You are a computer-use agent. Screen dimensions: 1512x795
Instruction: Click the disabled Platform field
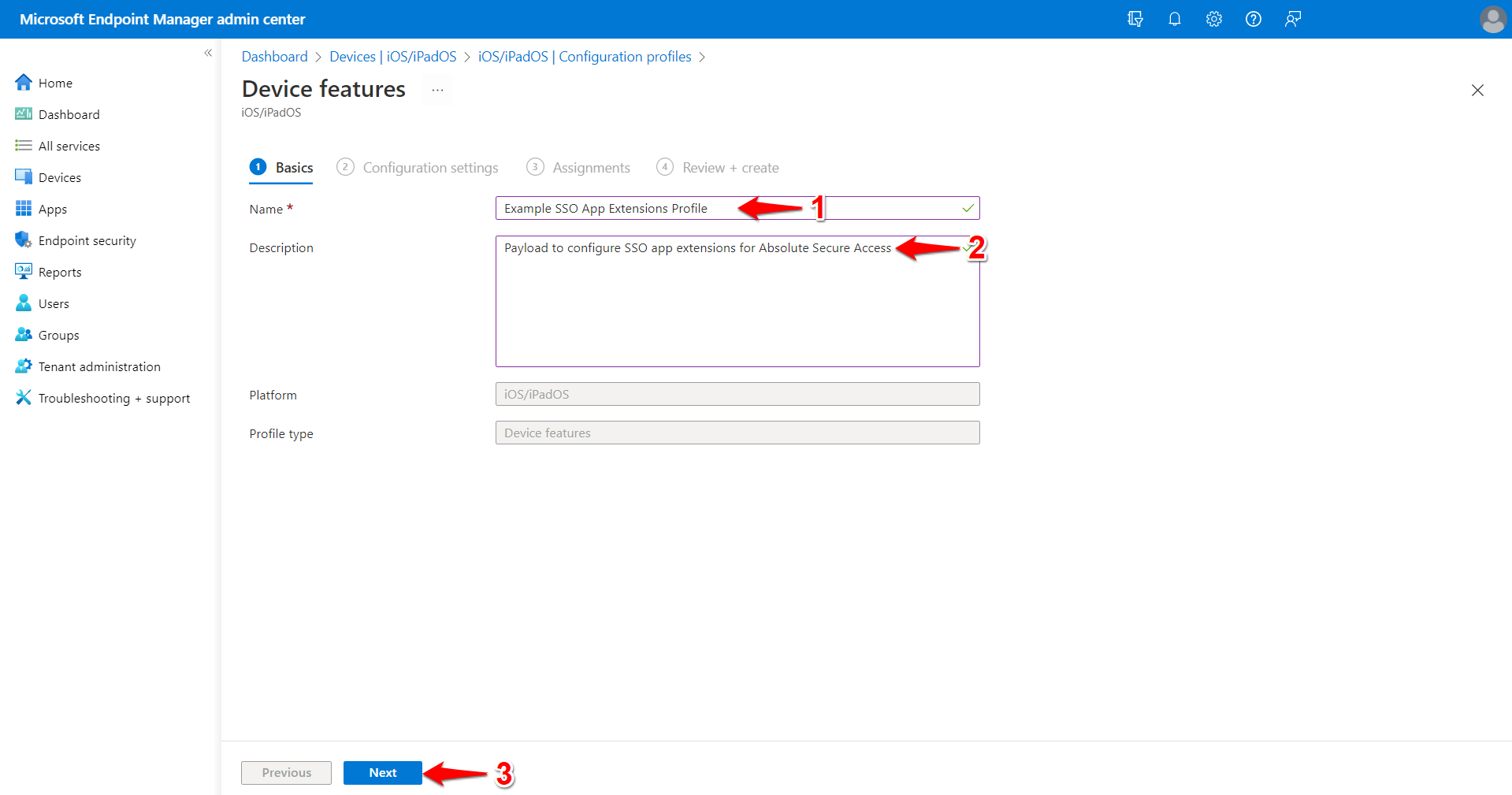pos(737,394)
